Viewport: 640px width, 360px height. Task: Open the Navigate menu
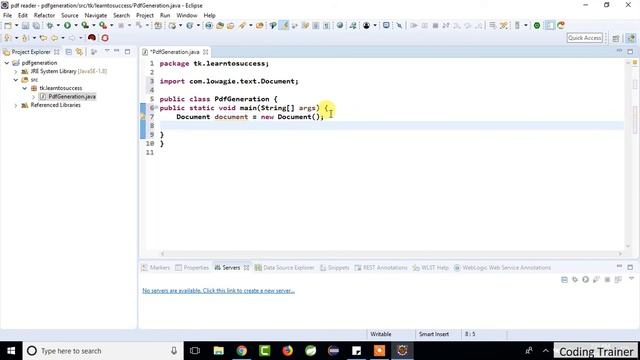(96, 15)
